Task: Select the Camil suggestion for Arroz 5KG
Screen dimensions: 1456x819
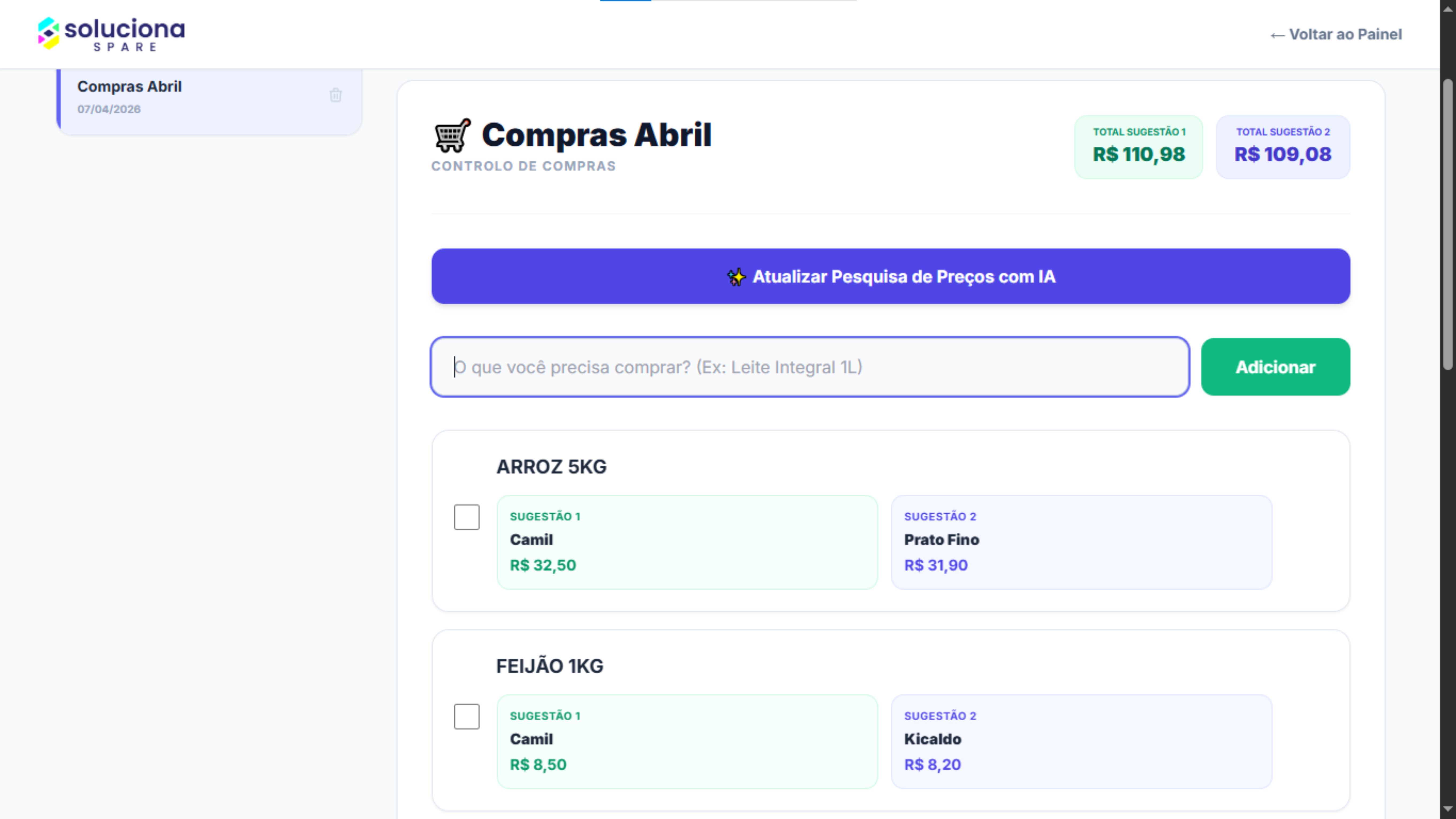Action: (687, 542)
